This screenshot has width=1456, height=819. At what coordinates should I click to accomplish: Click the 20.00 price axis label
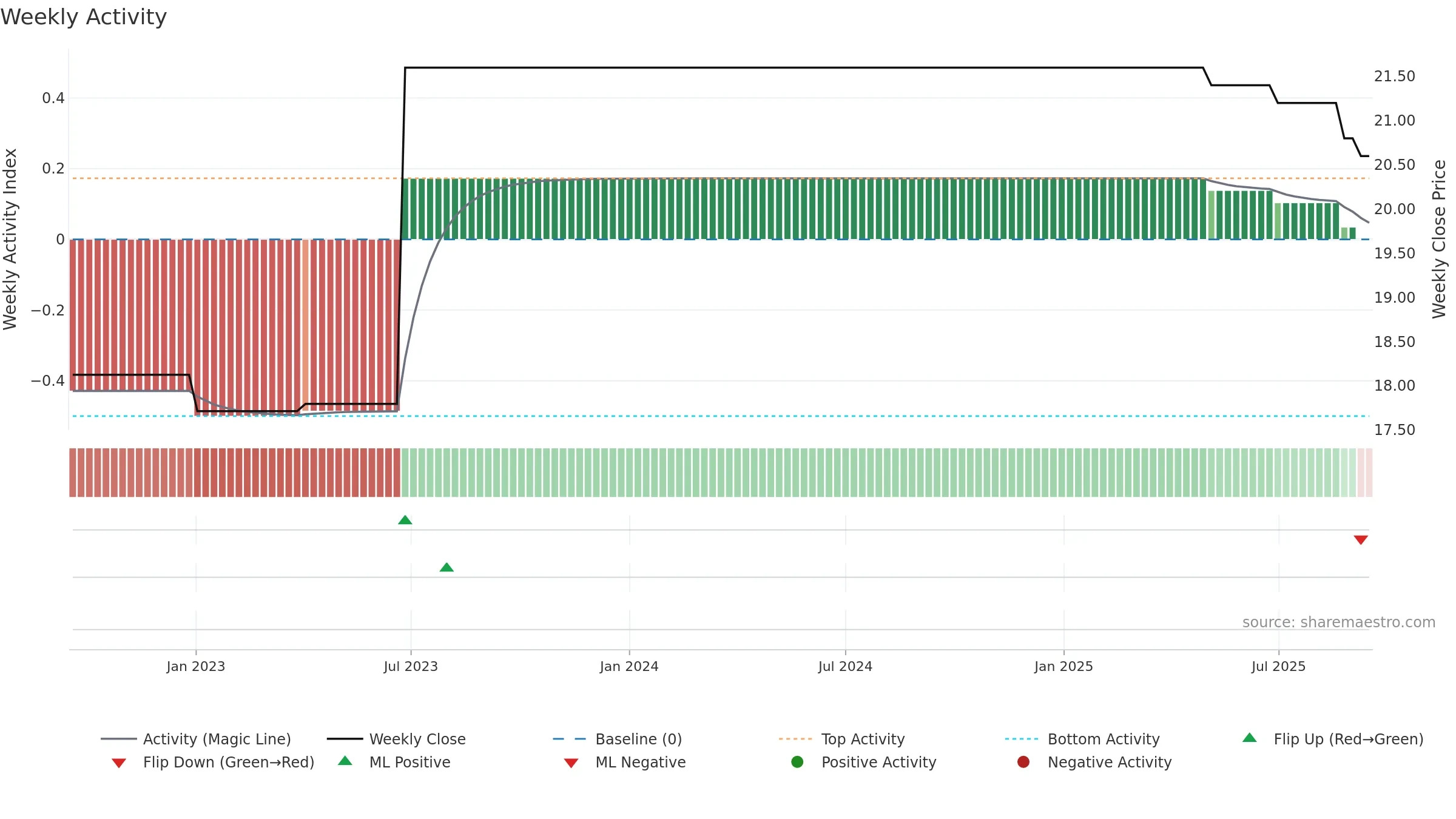1395,209
